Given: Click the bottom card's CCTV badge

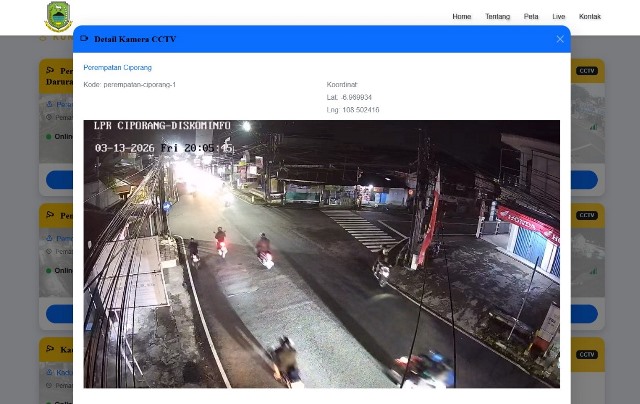Looking at the screenshot, I should [587, 354].
